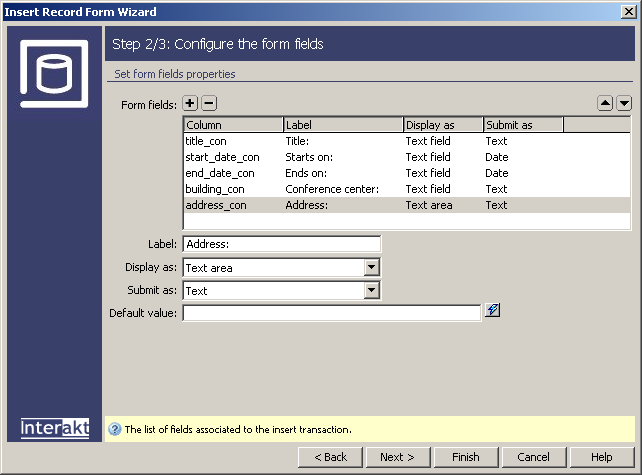Click the Default value input field
The image size is (642, 475).
click(x=331, y=314)
